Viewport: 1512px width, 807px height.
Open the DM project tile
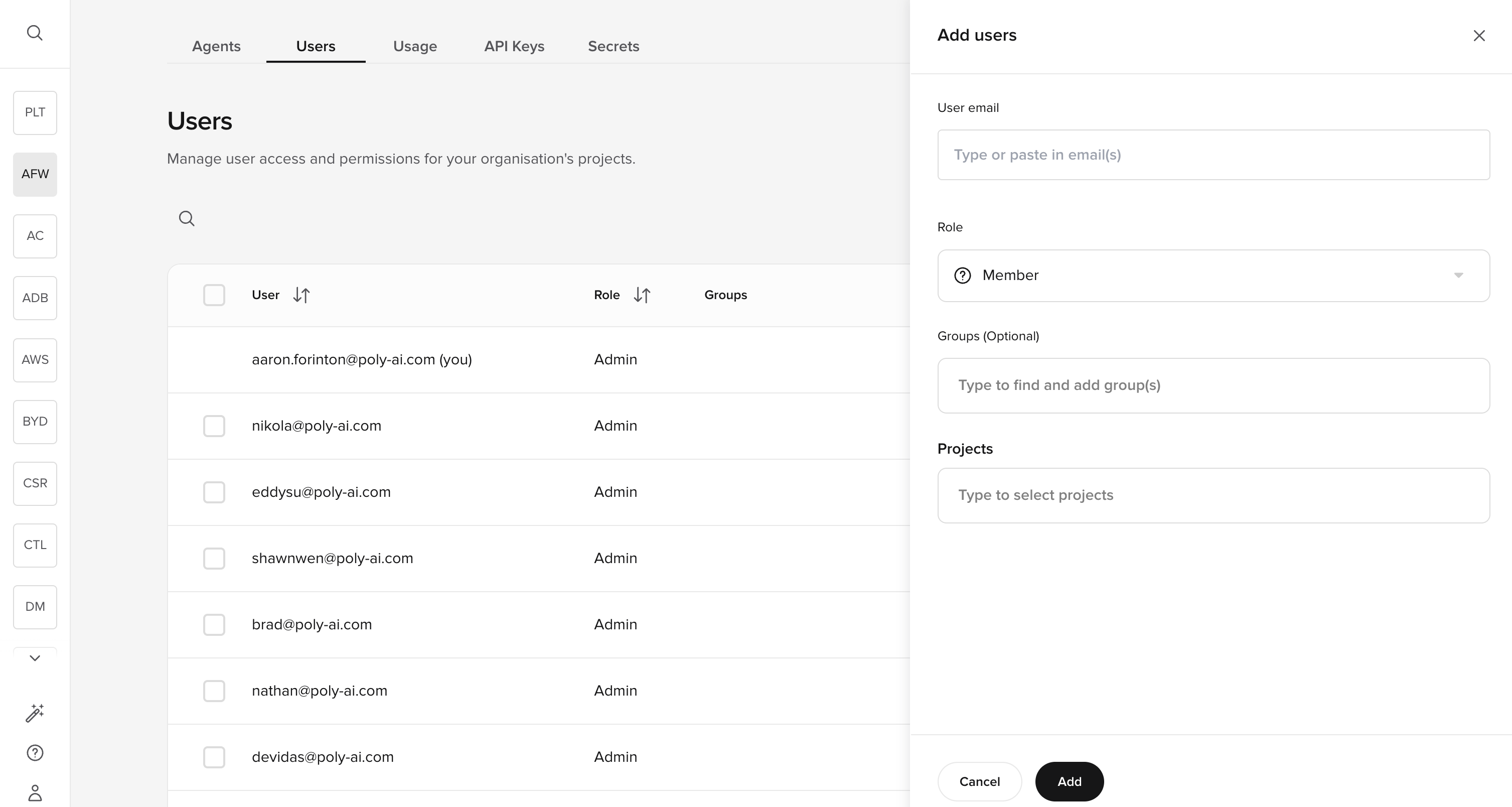pyautogui.click(x=35, y=607)
